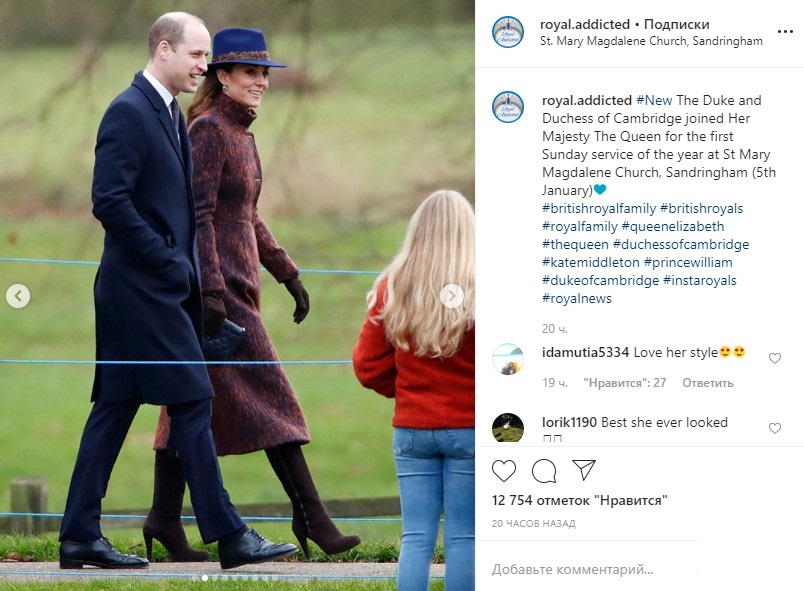Click the #katemiddleton hashtag

tap(591, 262)
